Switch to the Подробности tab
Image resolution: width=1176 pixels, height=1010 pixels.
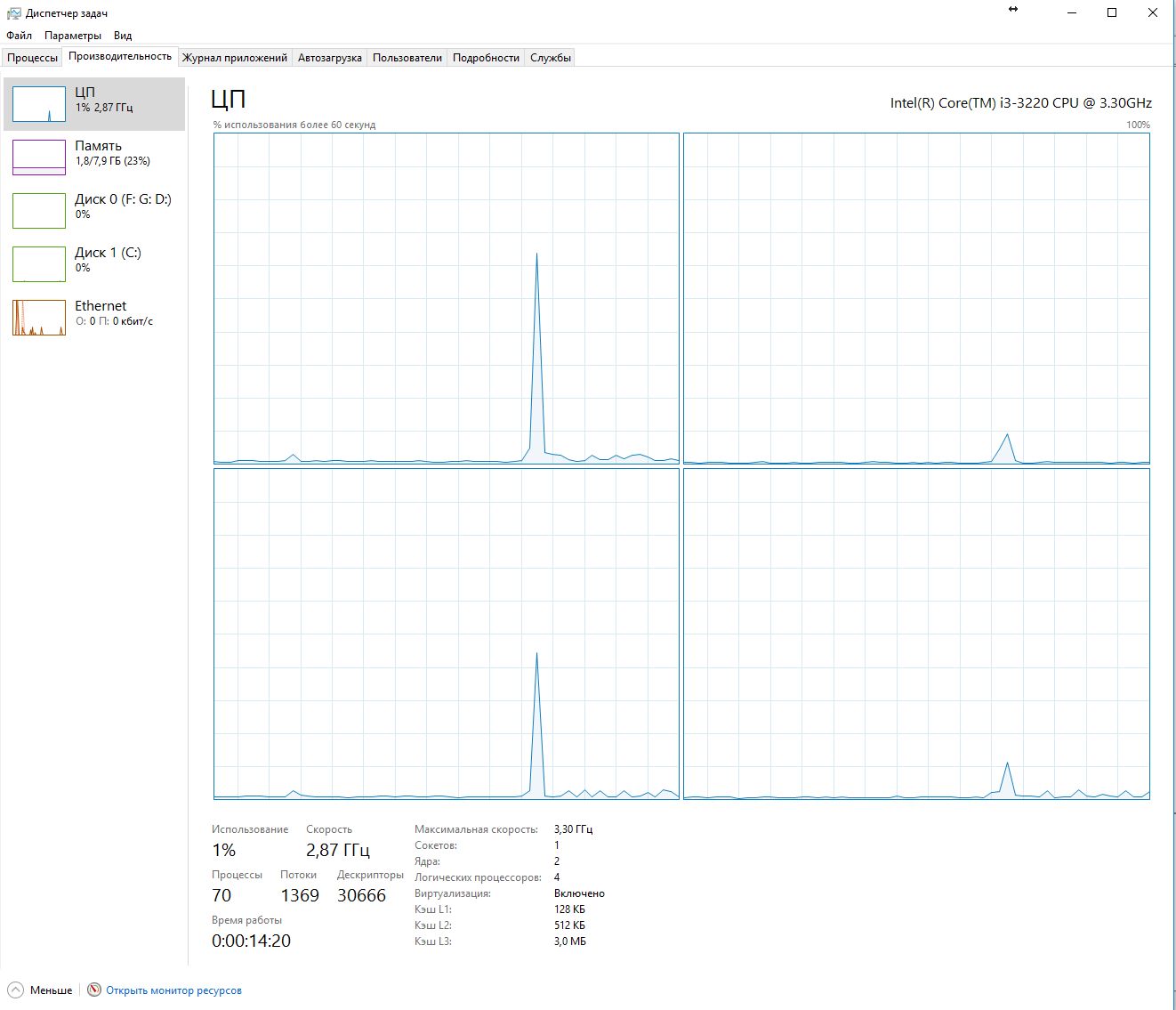[486, 58]
